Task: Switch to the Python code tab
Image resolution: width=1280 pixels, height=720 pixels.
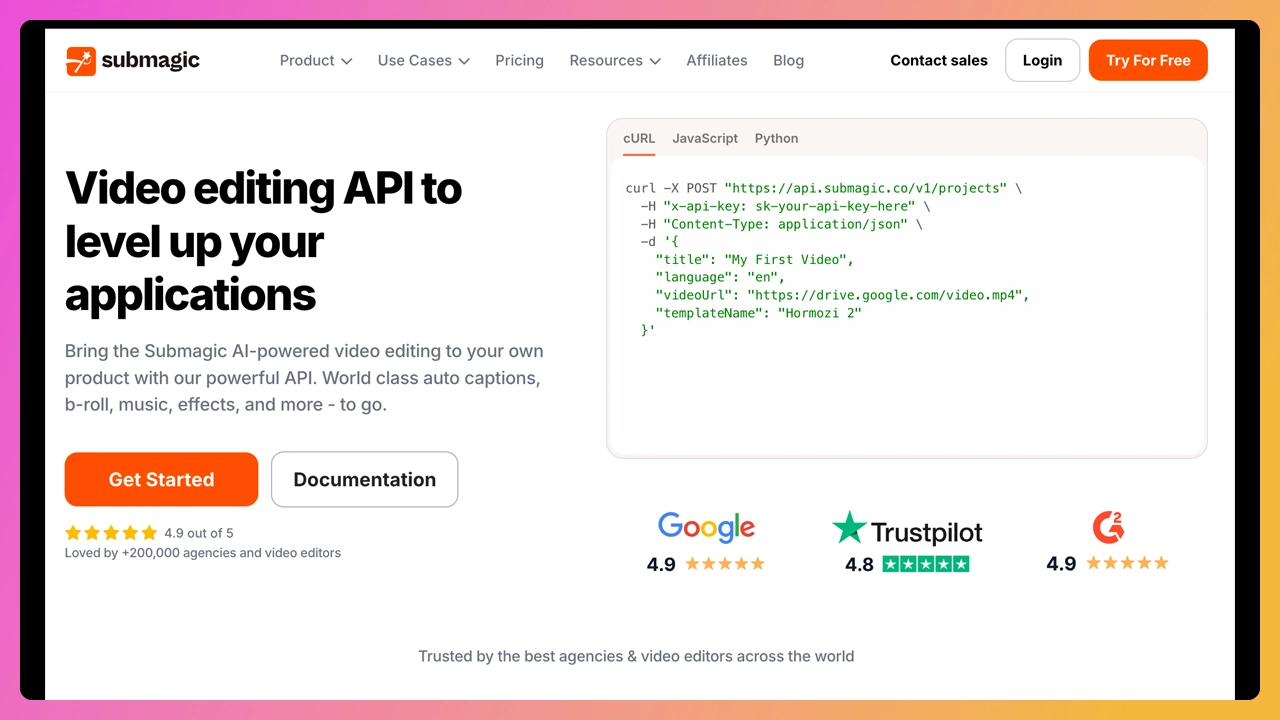Action: point(777,139)
